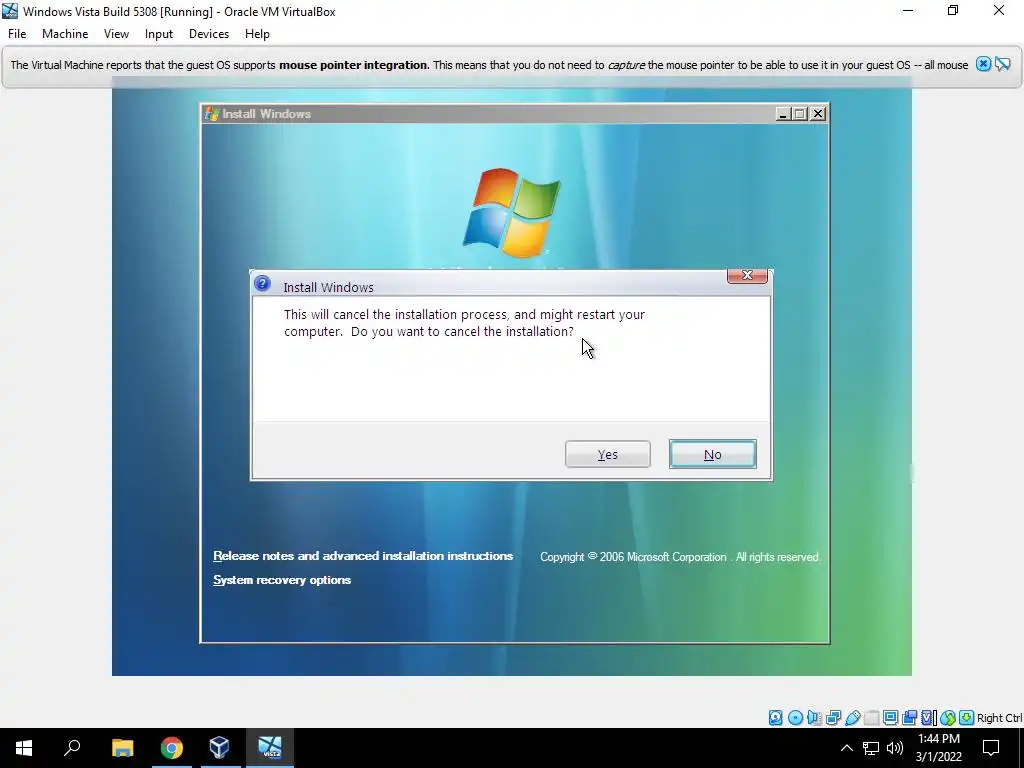1024x768 pixels.
Task: Open System recovery options link
Action: pyautogui.click(x=282, y=580)
